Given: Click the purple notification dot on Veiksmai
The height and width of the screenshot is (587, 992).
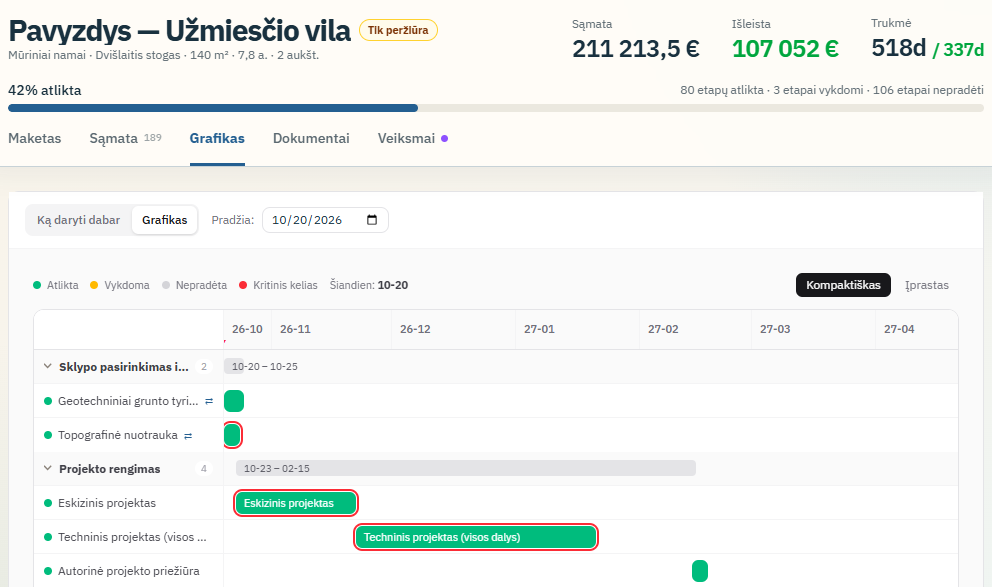Looking at the screenshot, I should [445, 139].
